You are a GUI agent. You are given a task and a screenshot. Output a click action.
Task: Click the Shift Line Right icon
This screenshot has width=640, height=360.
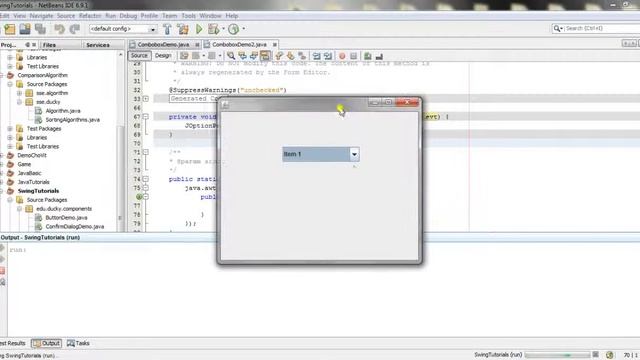click(x=328, y=56)
